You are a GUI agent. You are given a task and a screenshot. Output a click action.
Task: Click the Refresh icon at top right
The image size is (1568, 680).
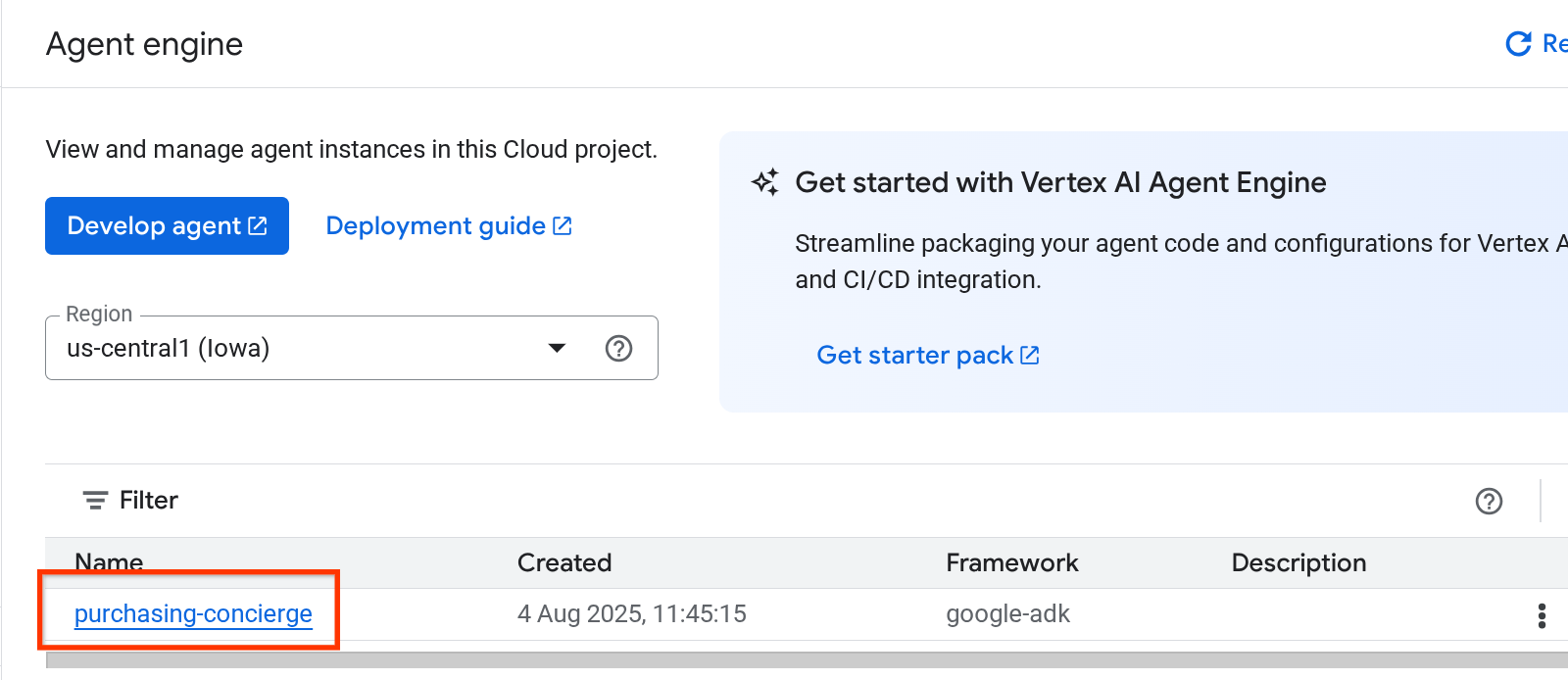point(1518,44)
